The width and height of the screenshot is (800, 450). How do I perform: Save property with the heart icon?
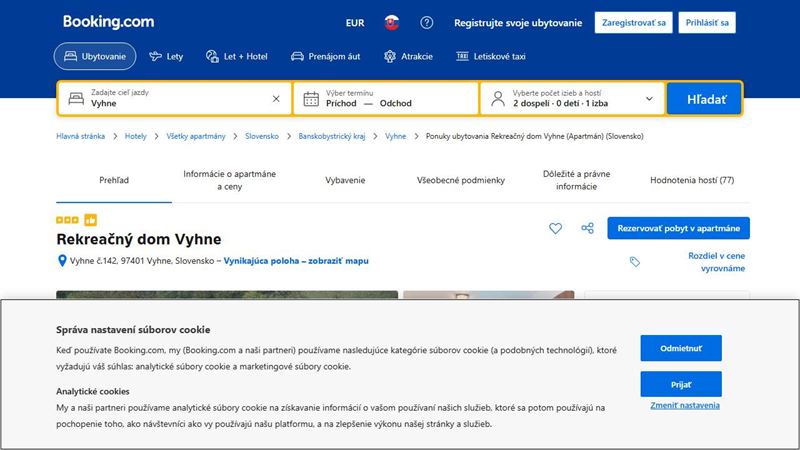(556, 228)
